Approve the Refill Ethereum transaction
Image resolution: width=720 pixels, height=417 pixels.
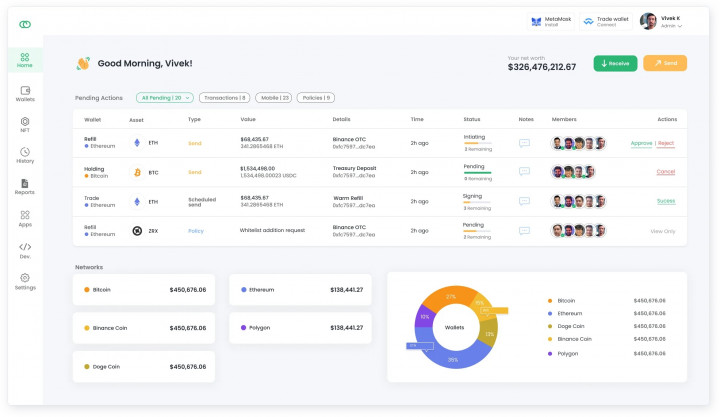click(641, 143)
